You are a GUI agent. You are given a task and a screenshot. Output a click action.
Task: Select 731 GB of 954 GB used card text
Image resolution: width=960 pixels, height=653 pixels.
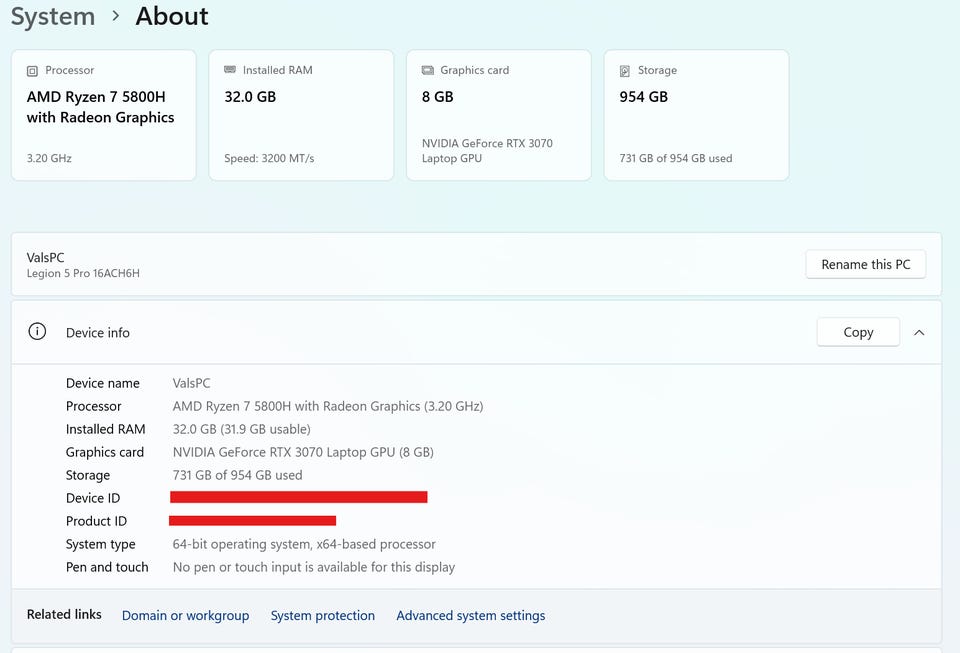(675, 158)
